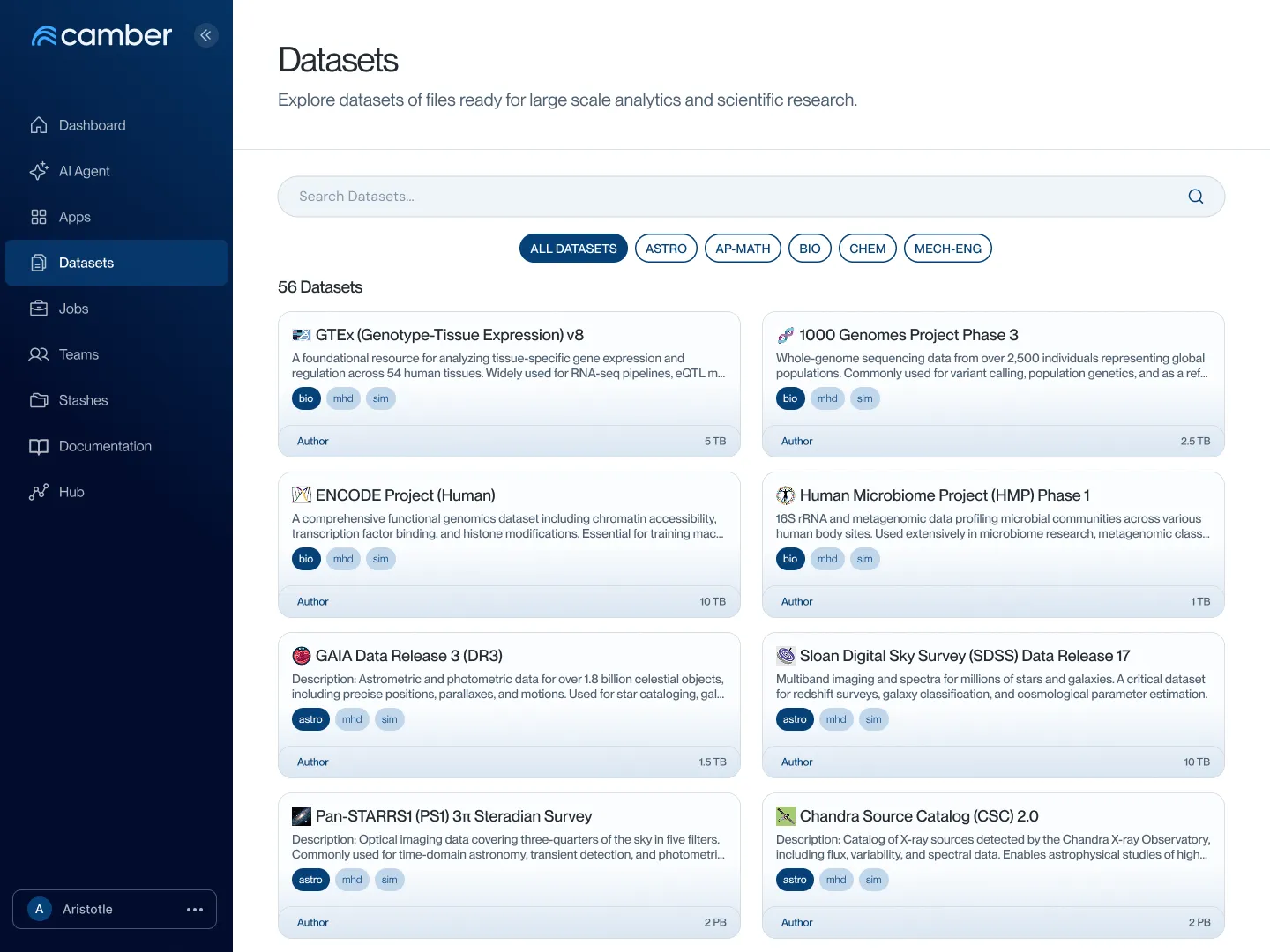This screenshot has height=952, width=1270.
Task: Open the Apps section
Action: 116,217
